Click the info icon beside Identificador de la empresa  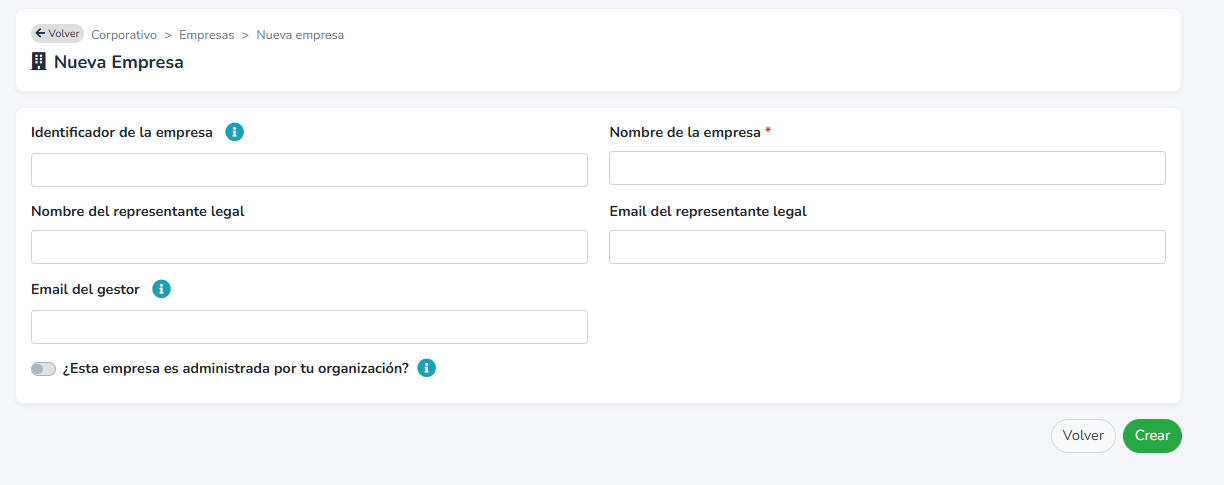pyautogui.click(x=235, y=132)
